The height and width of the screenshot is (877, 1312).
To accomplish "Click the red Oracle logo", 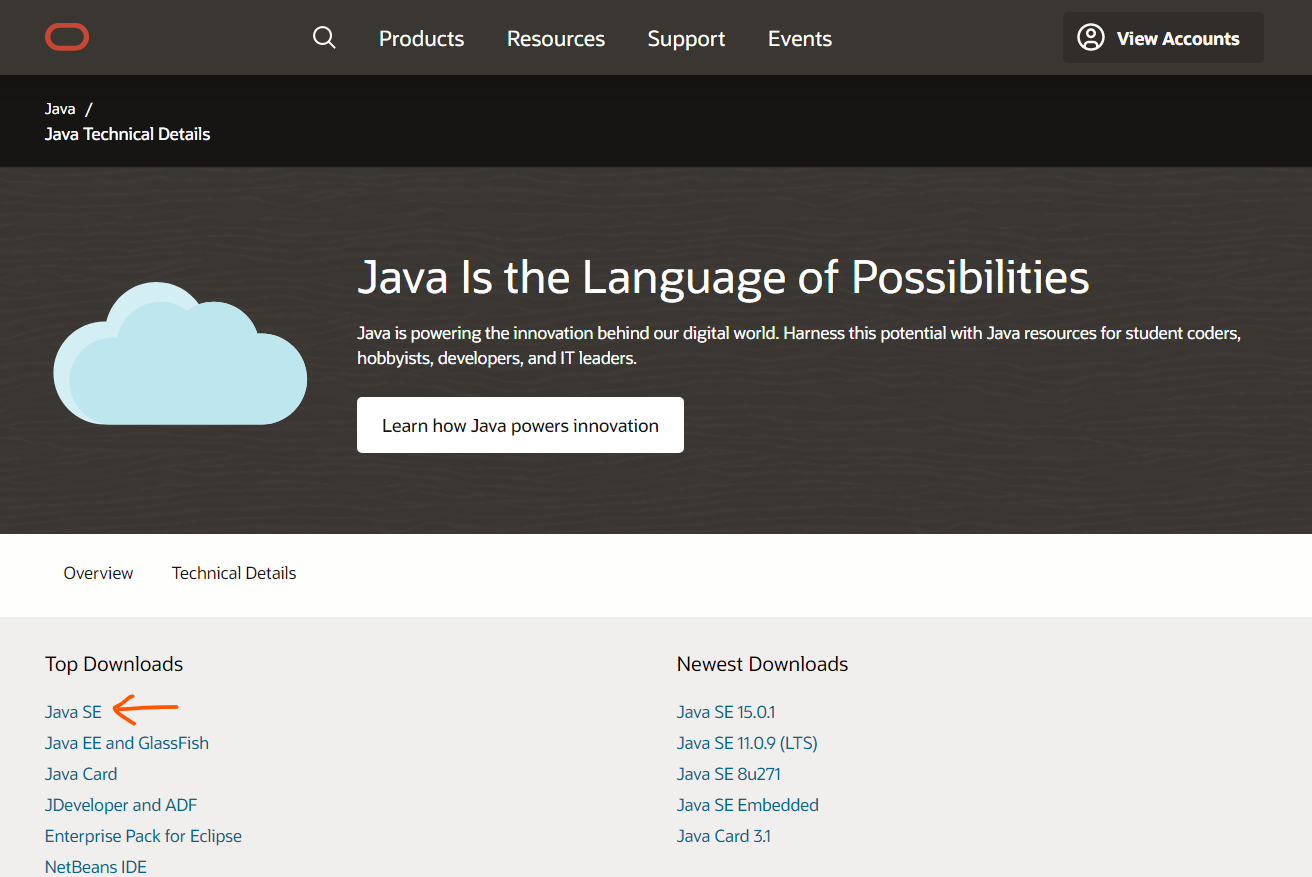I will pos(67,38).
